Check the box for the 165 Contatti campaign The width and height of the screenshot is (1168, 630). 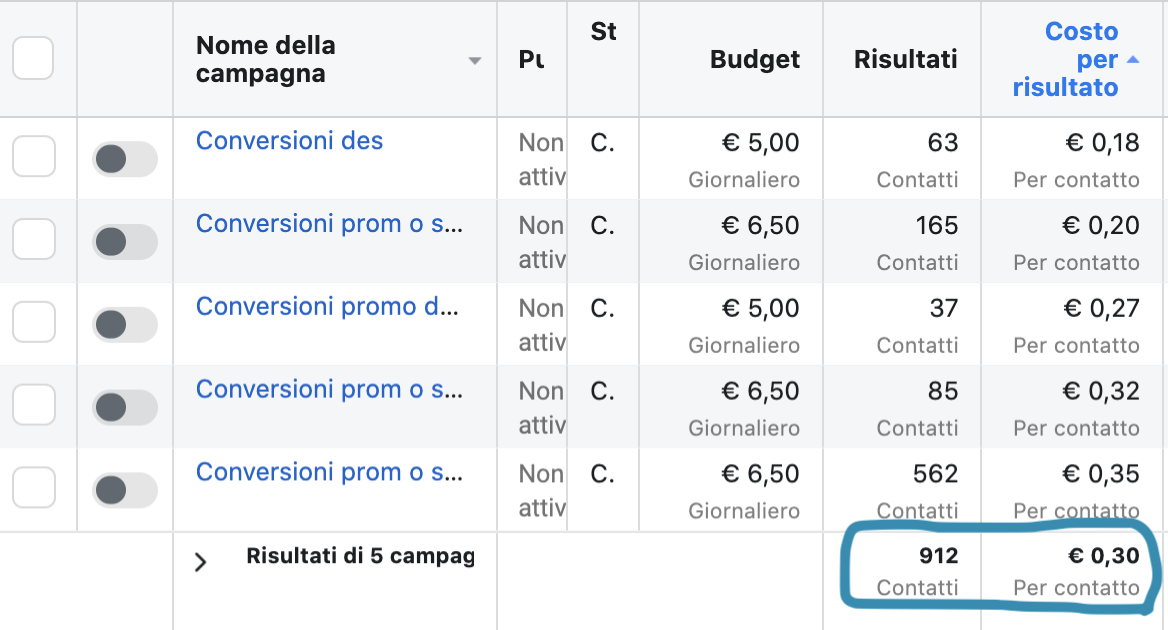[33, 240]
